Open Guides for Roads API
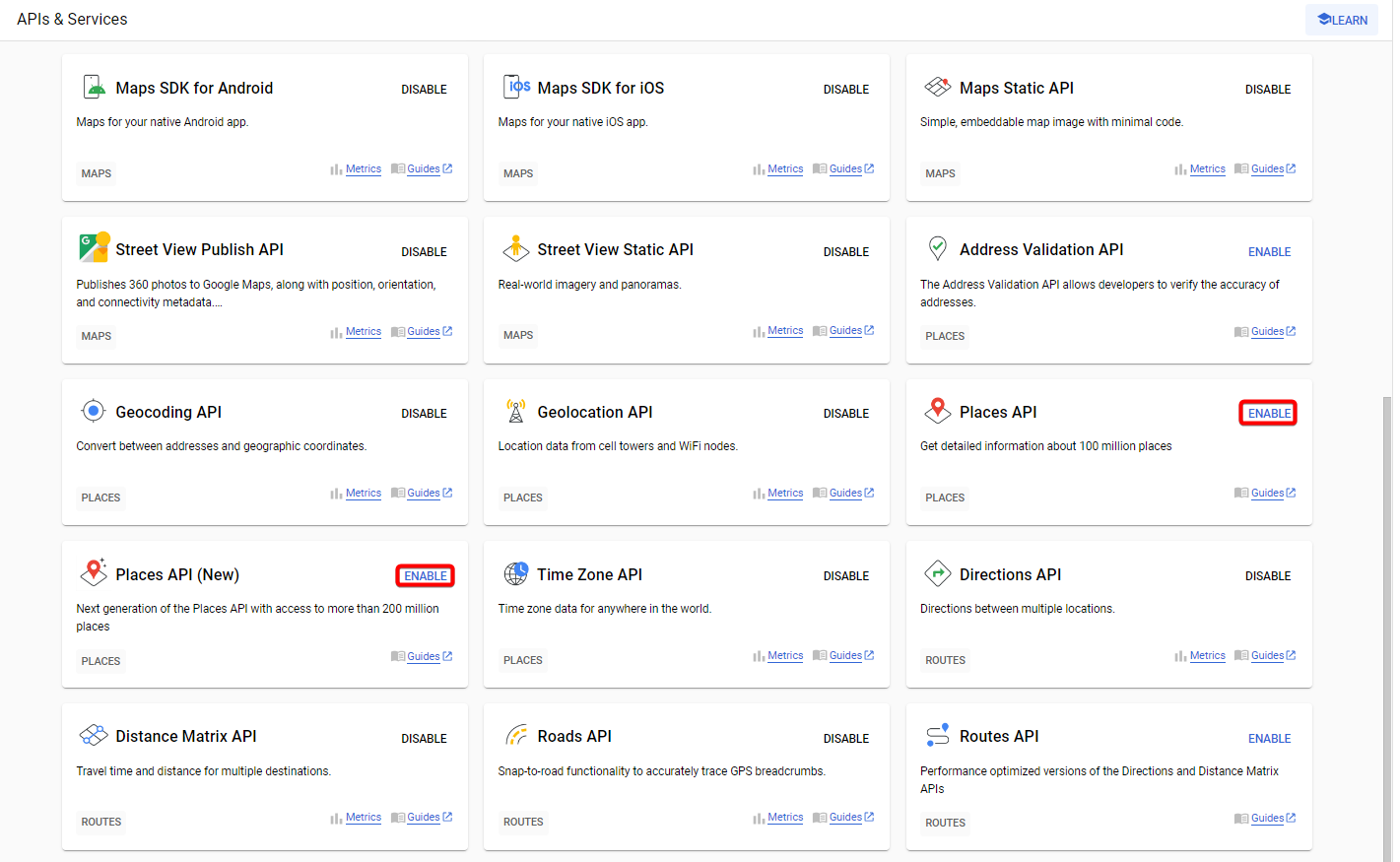Screen dimensions: 1400x862 pyautogui.click(x=845, y=818)
